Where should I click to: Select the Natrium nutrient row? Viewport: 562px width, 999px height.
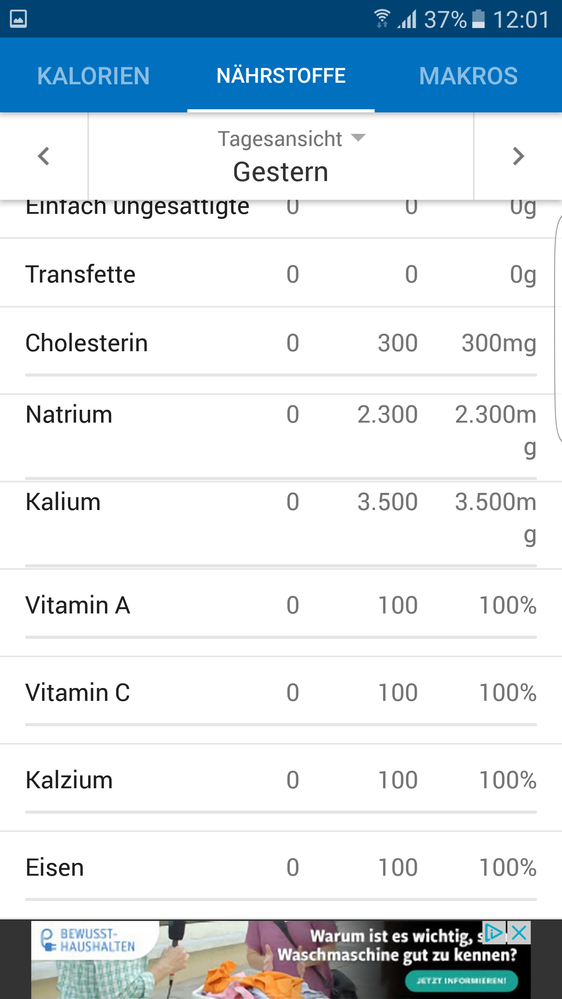point(281,438)
